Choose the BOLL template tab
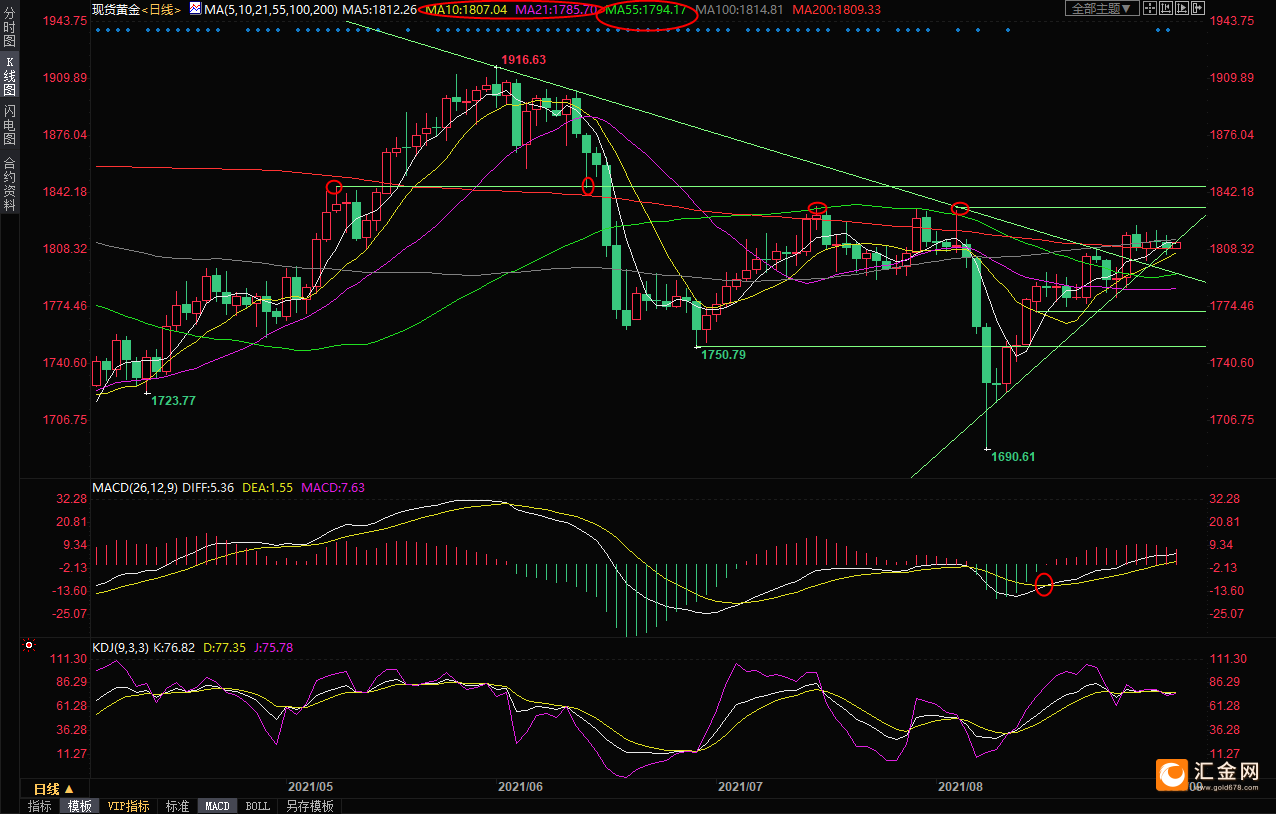This screenshot has height=814, width=1276. (x=257, y=806)
